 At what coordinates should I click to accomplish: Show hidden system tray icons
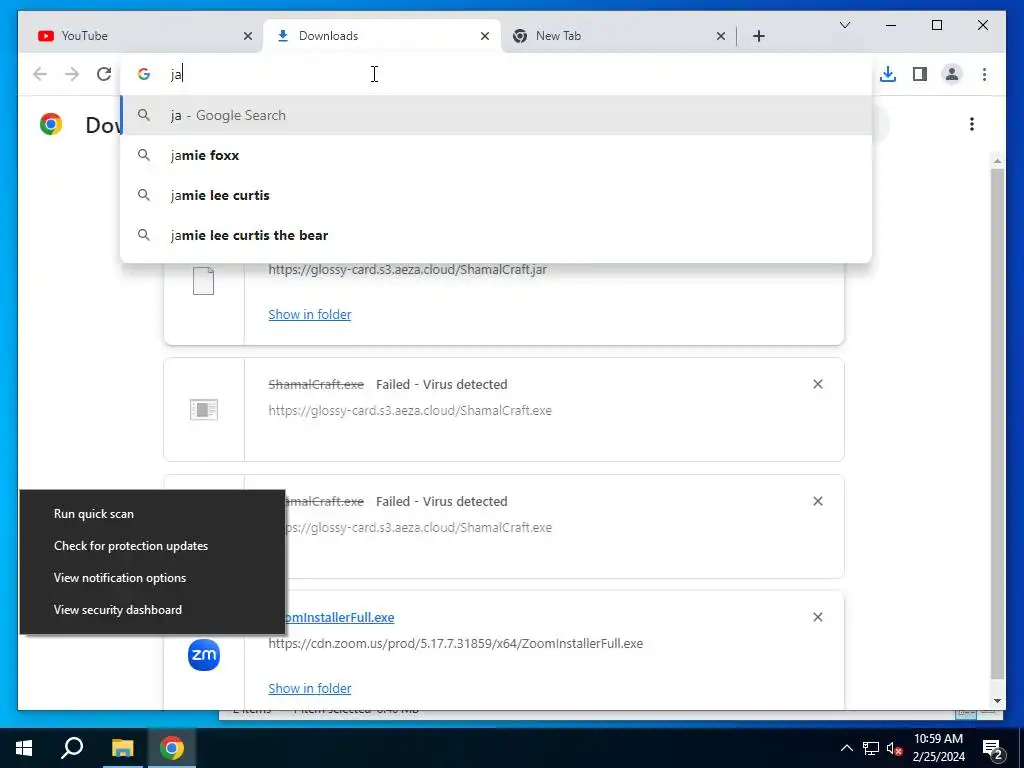(846, 748)
